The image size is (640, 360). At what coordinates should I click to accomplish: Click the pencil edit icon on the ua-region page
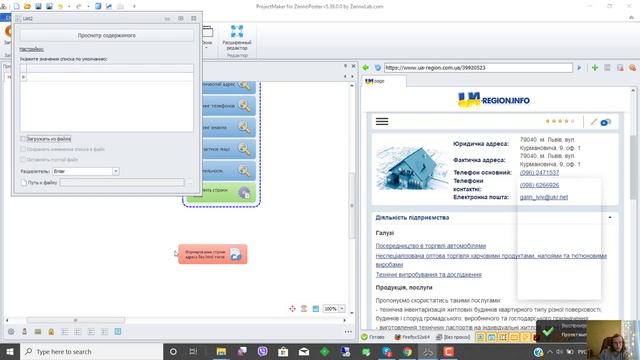pyautogui.click(x=593, y=122)
